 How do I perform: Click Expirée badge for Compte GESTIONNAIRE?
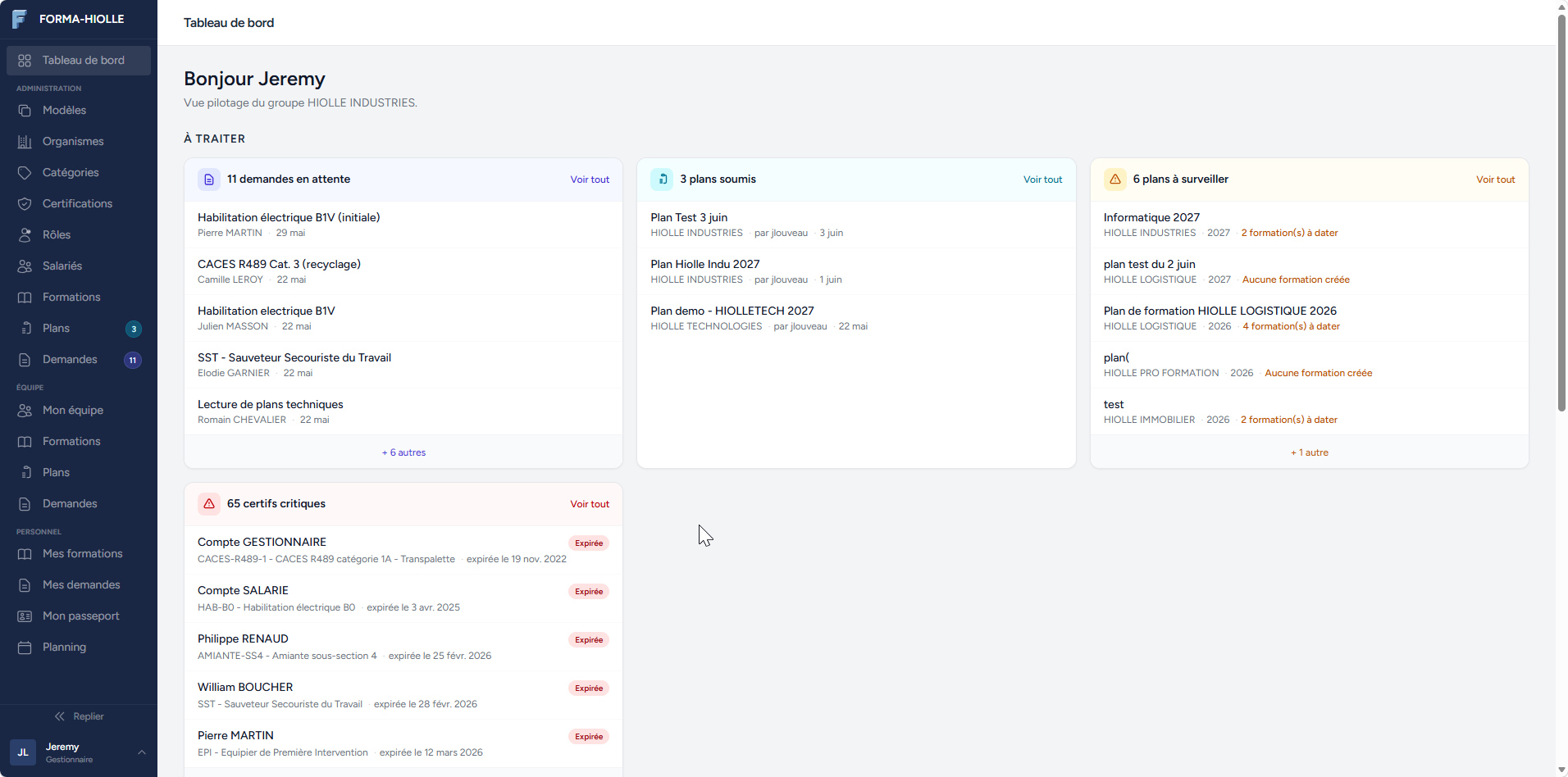[589, 543]
